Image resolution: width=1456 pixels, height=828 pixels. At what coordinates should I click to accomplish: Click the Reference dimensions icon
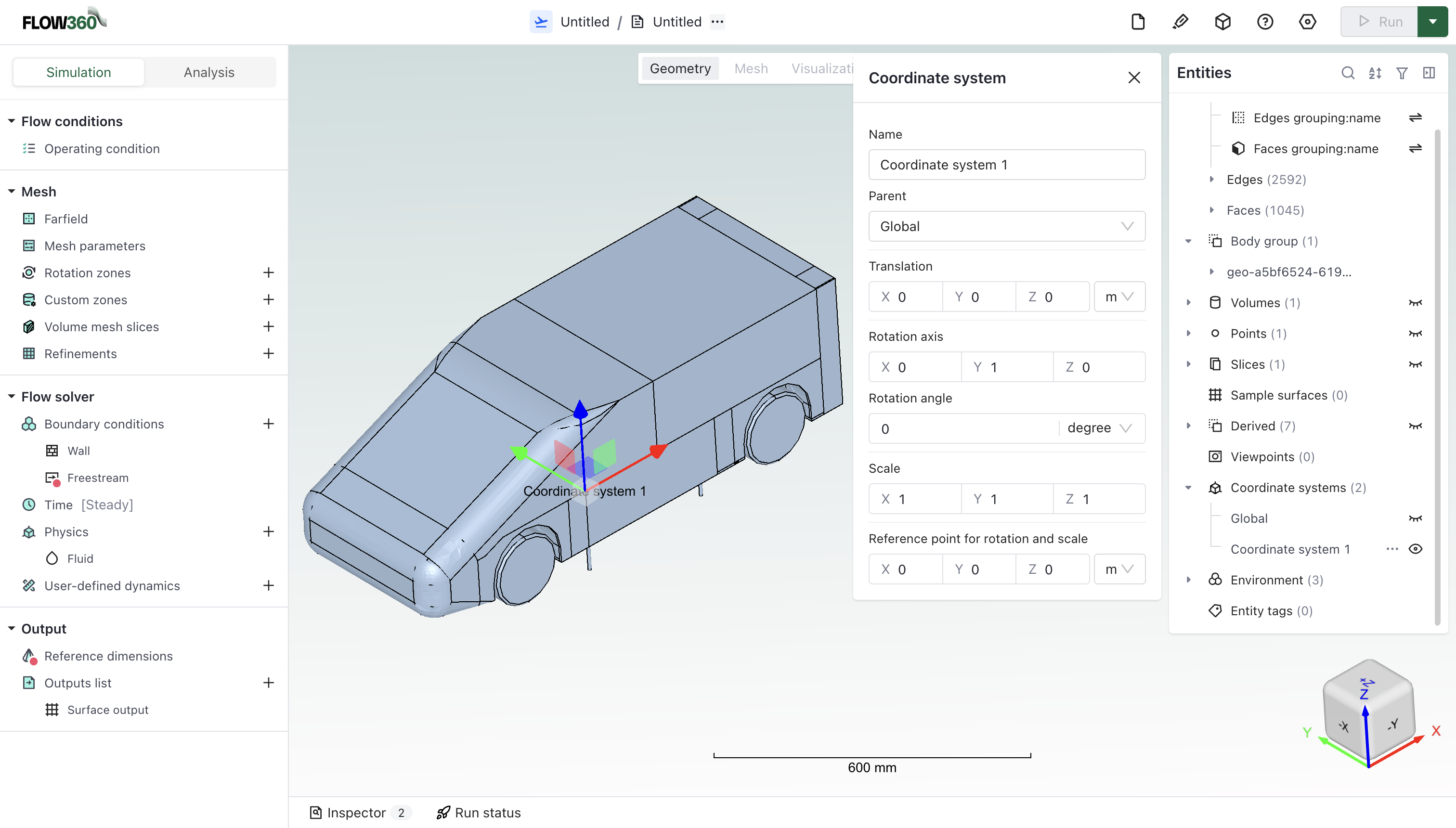tap(29, 656)
